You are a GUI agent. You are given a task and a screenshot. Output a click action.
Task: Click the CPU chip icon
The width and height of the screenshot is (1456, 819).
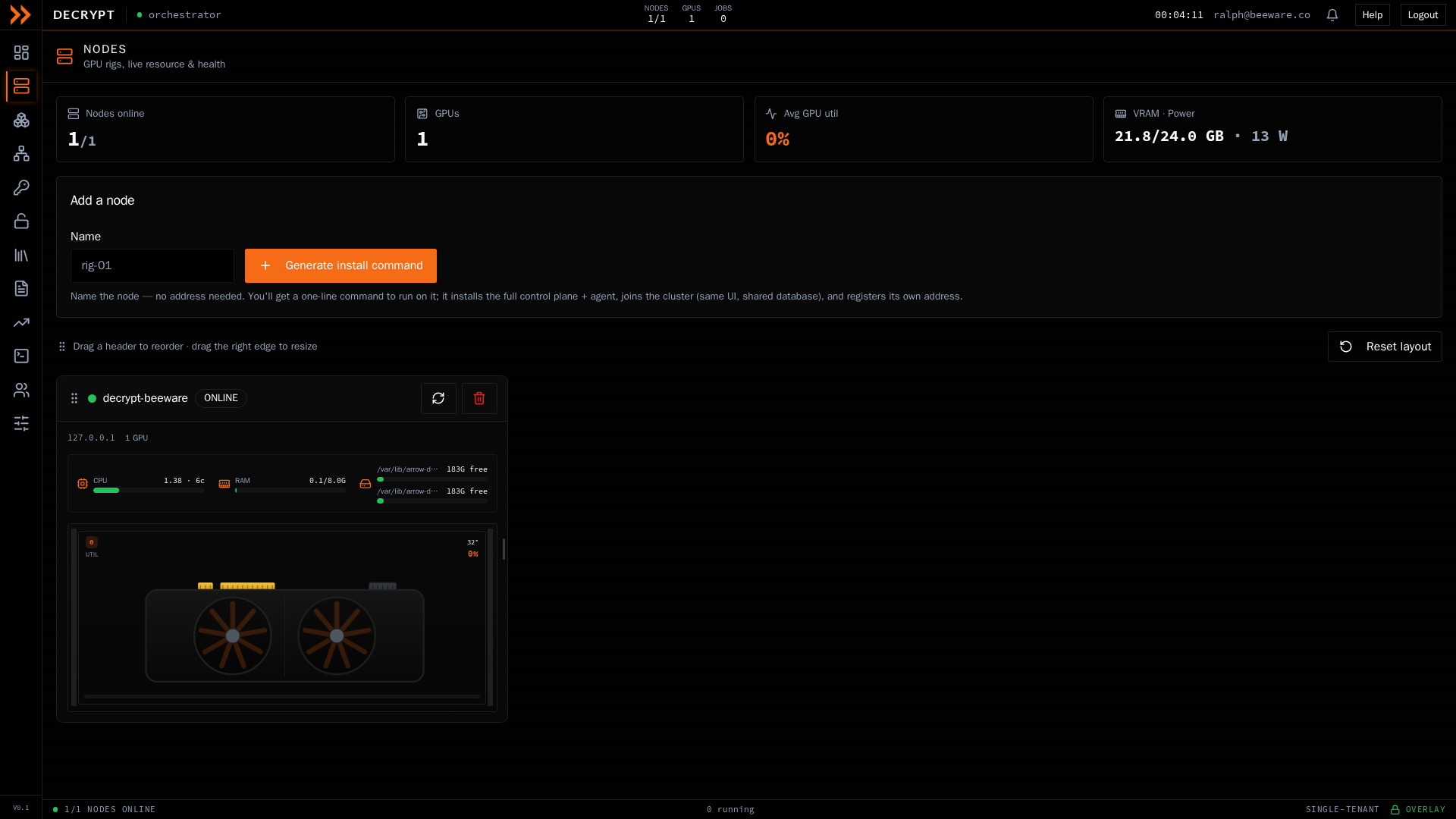[83, 484]
